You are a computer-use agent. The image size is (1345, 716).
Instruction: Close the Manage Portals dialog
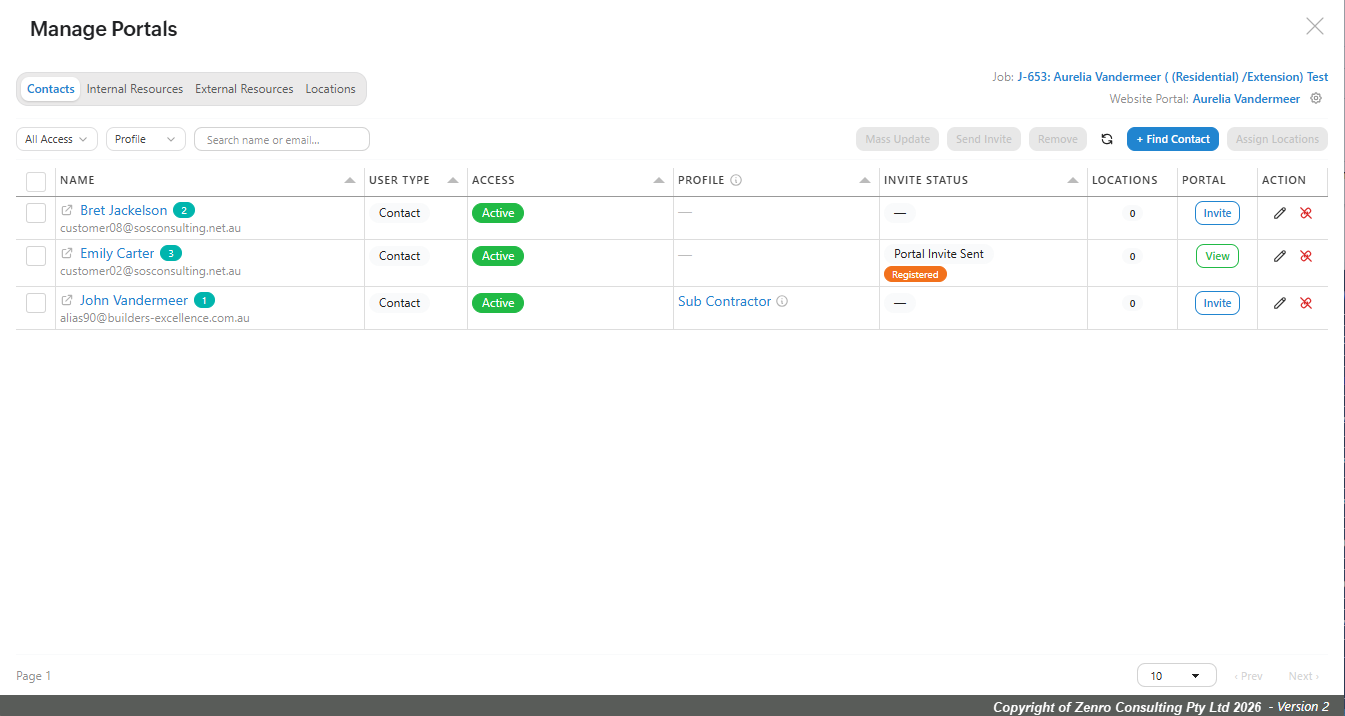(1315, 27)
